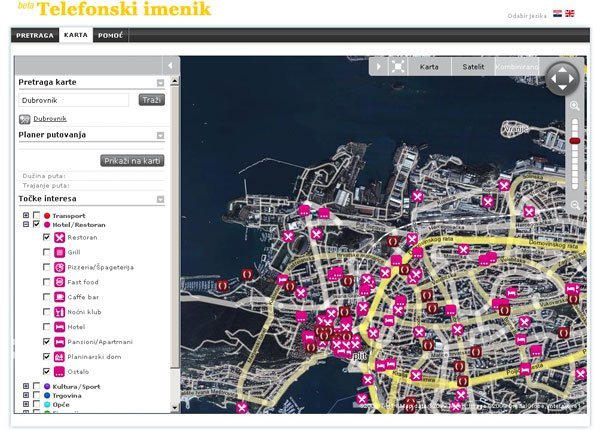Image resolution: width=600 pixels, height=430 pixels.
Task: Check the Pizzeria/Špageterija checkbox
Action: 46,267
